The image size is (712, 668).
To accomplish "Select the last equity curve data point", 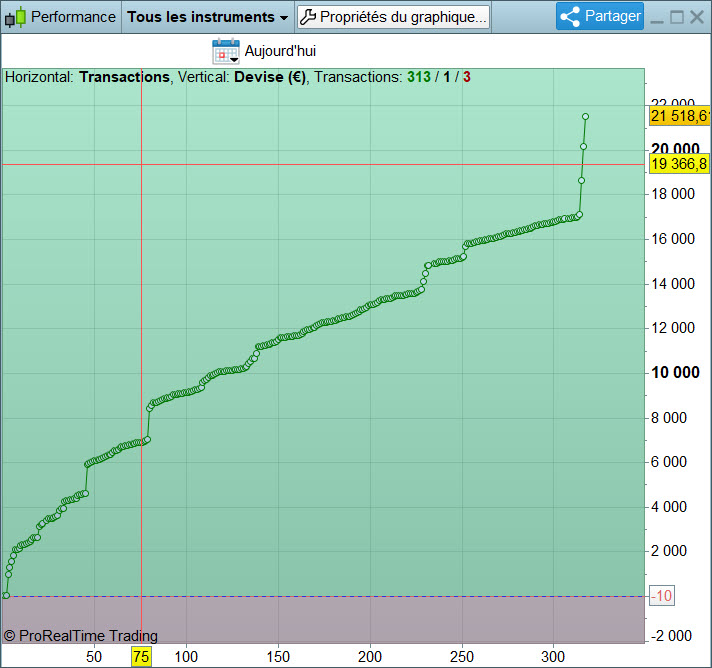I will click(x=585, y=117).
